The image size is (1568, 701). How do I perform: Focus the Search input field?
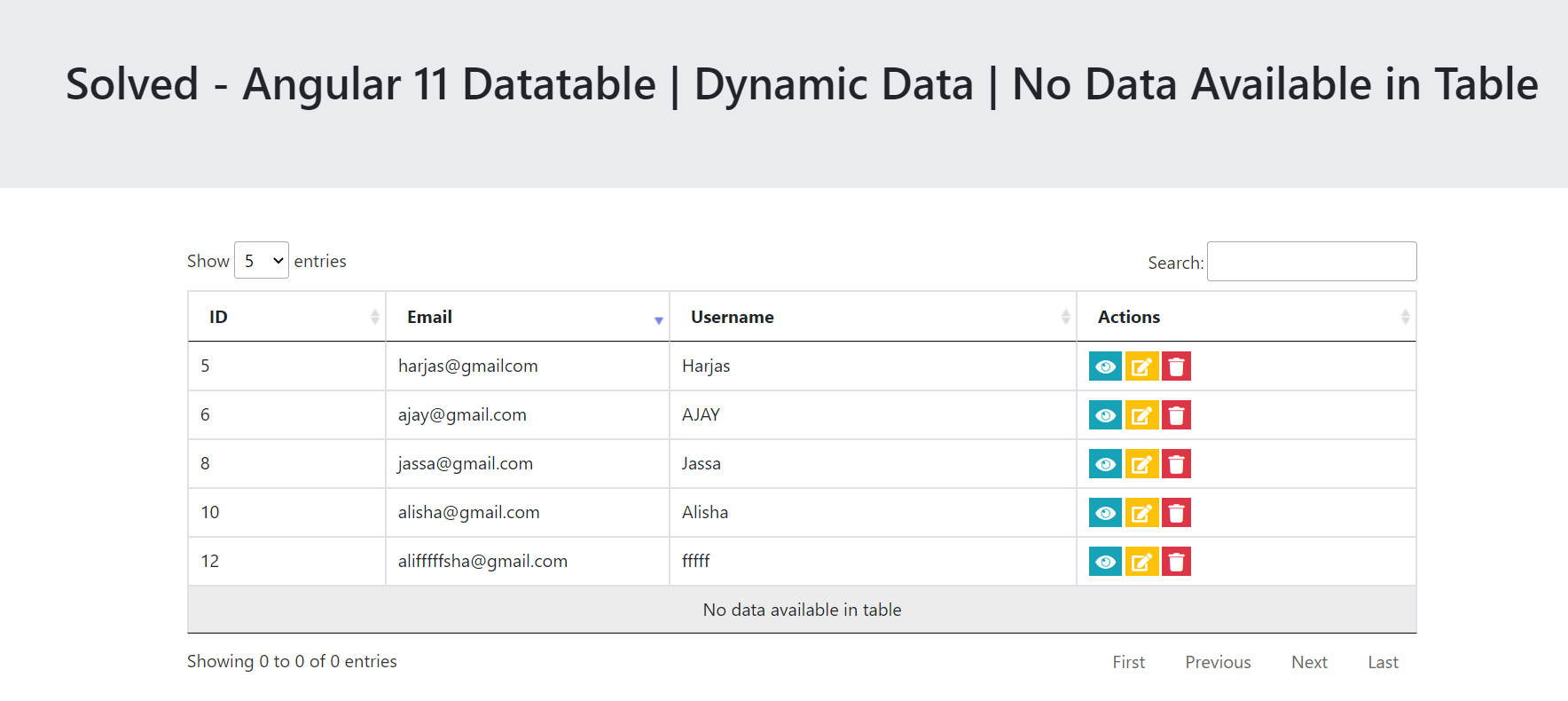pyautogui.click(x=1311, y=262)
